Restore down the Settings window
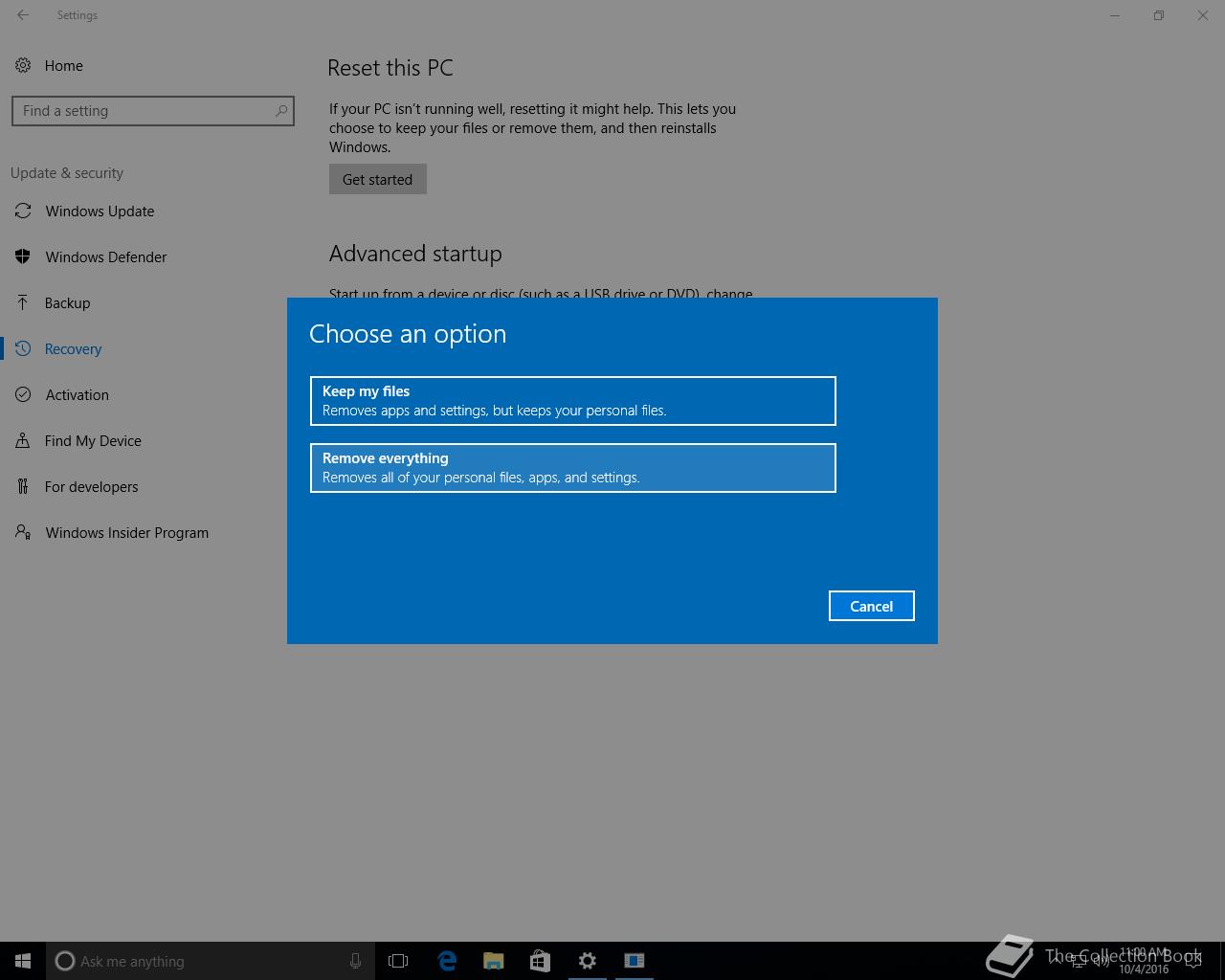 click(1159, 15)
